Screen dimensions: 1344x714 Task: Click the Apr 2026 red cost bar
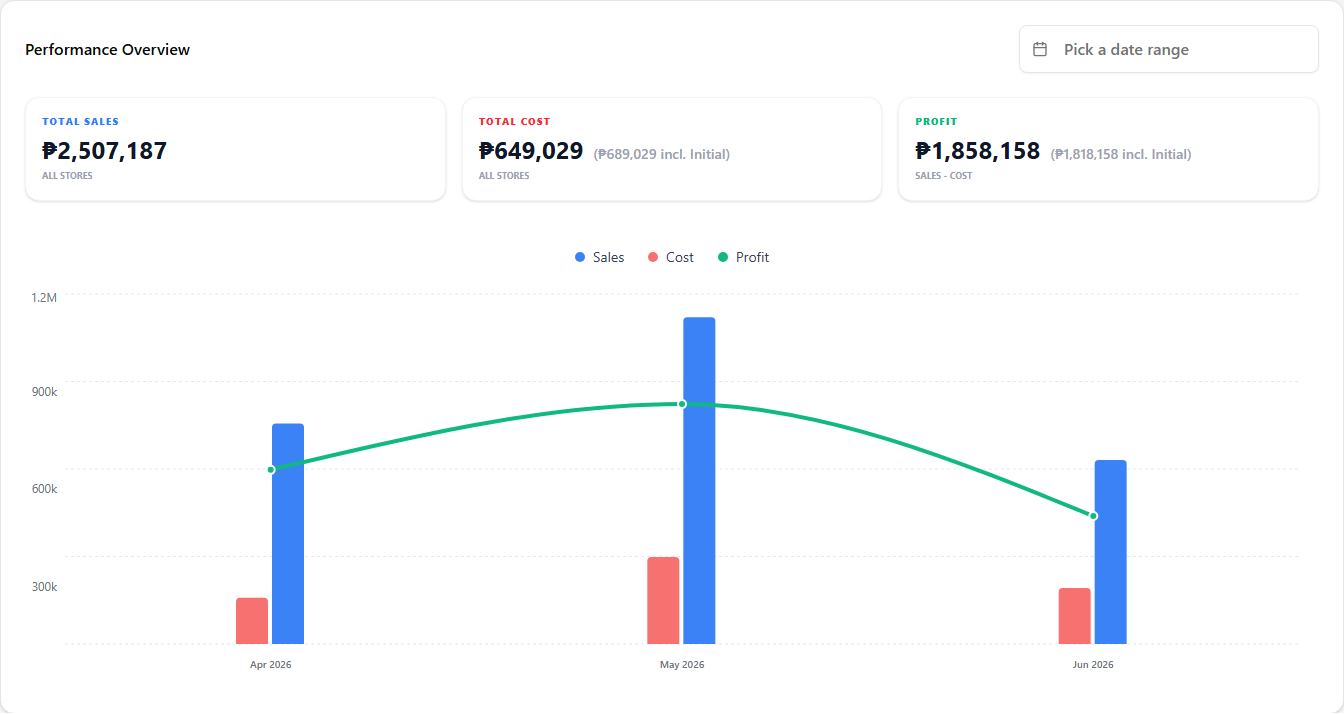(252, 621)
